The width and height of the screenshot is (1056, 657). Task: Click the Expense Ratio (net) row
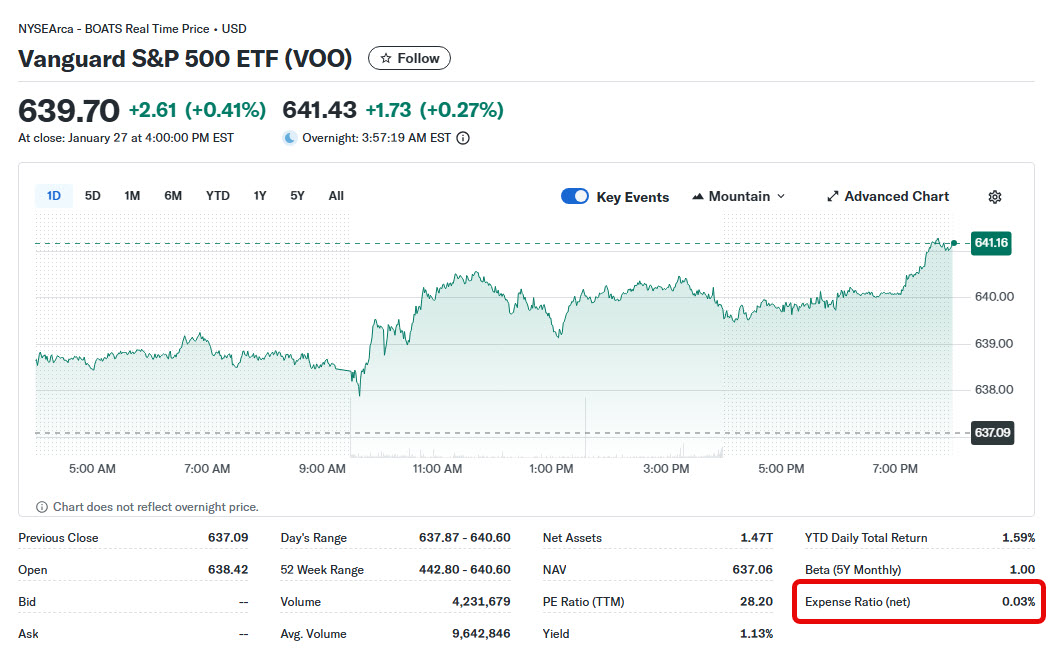[x=919, y=602]
